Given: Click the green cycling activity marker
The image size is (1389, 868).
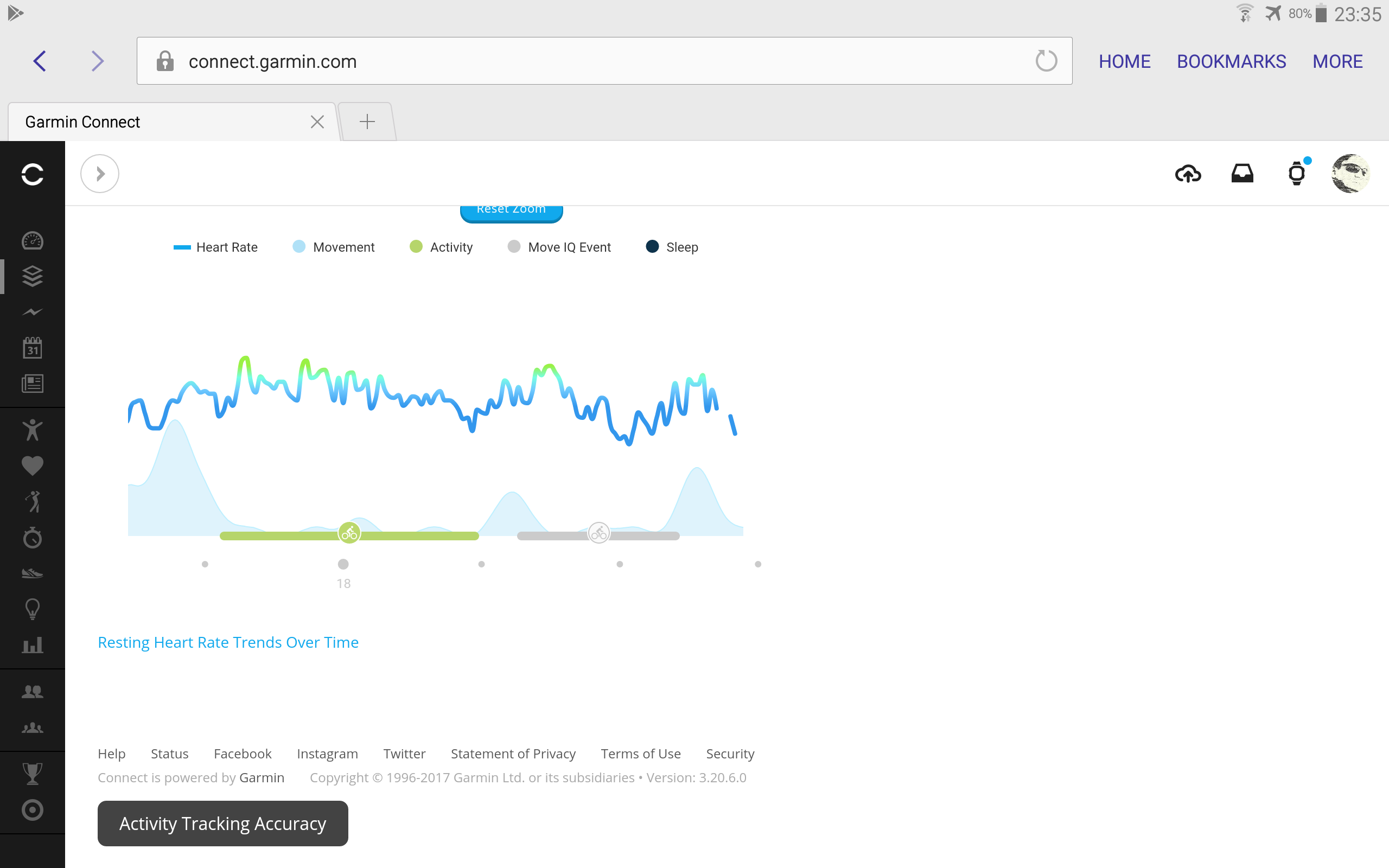Looking at the screenshot, I should (349, 533).
